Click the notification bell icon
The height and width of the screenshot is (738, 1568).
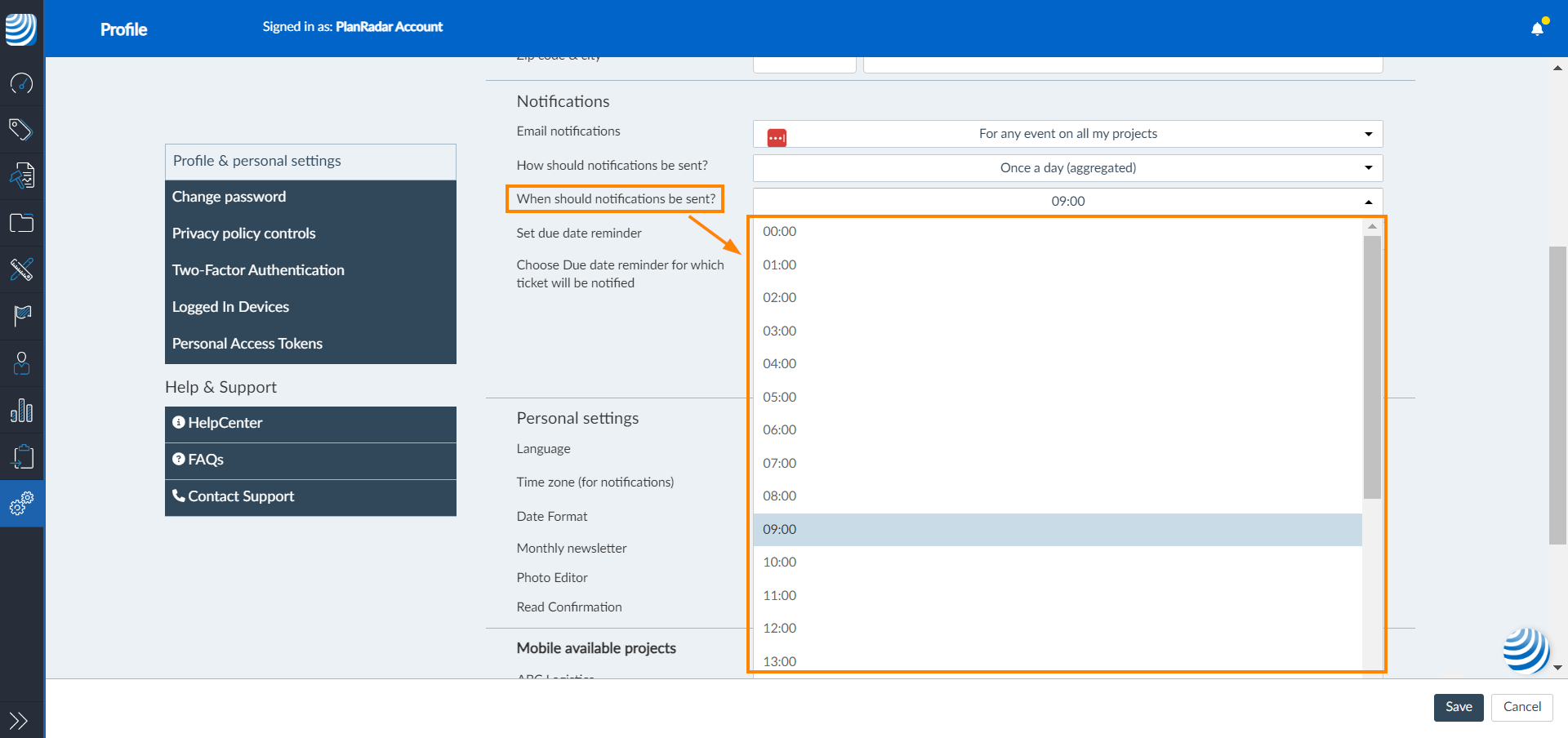click(x=1537, y=29)
